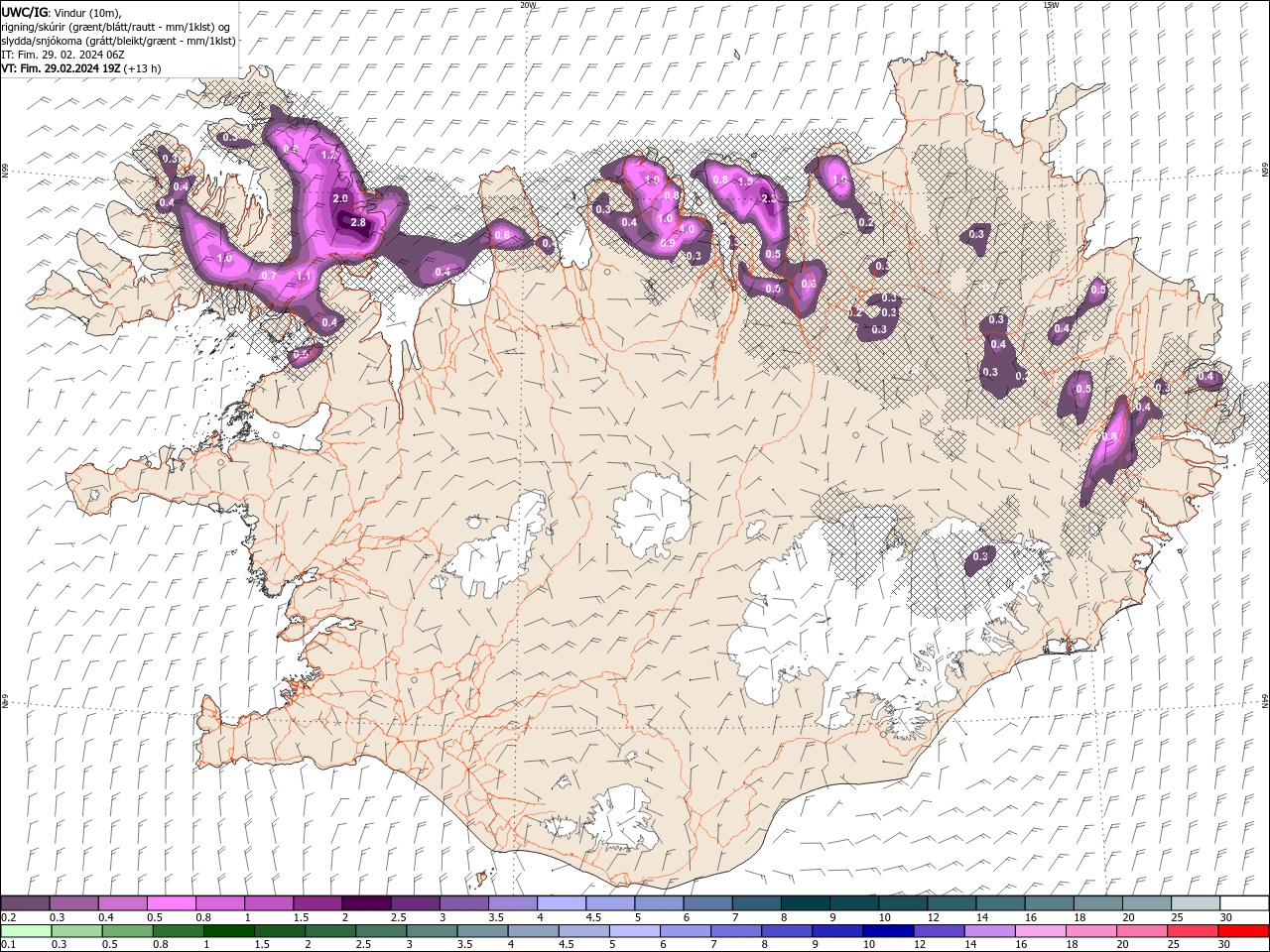
Task: Click the Hofsjökull glacier white area
Action: pyautogui.click(x=652, y=514)
